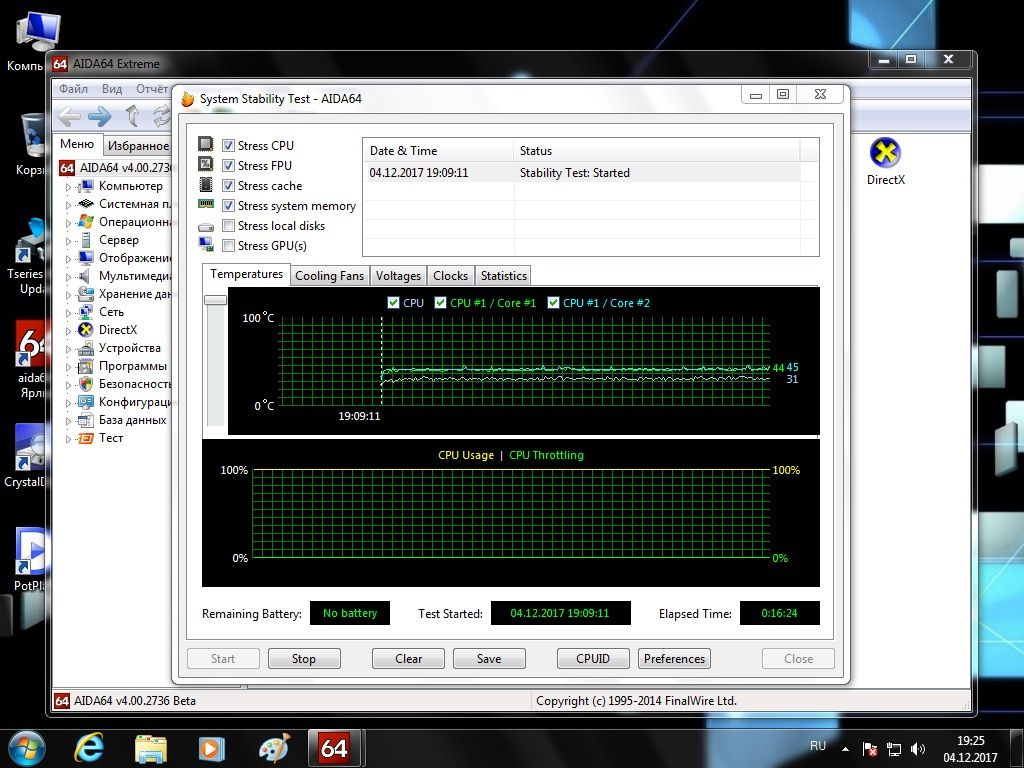Click the volume speaker tray icon
Image resolution: width=1024 pixels, height=768 pixels.
point(918,749)
